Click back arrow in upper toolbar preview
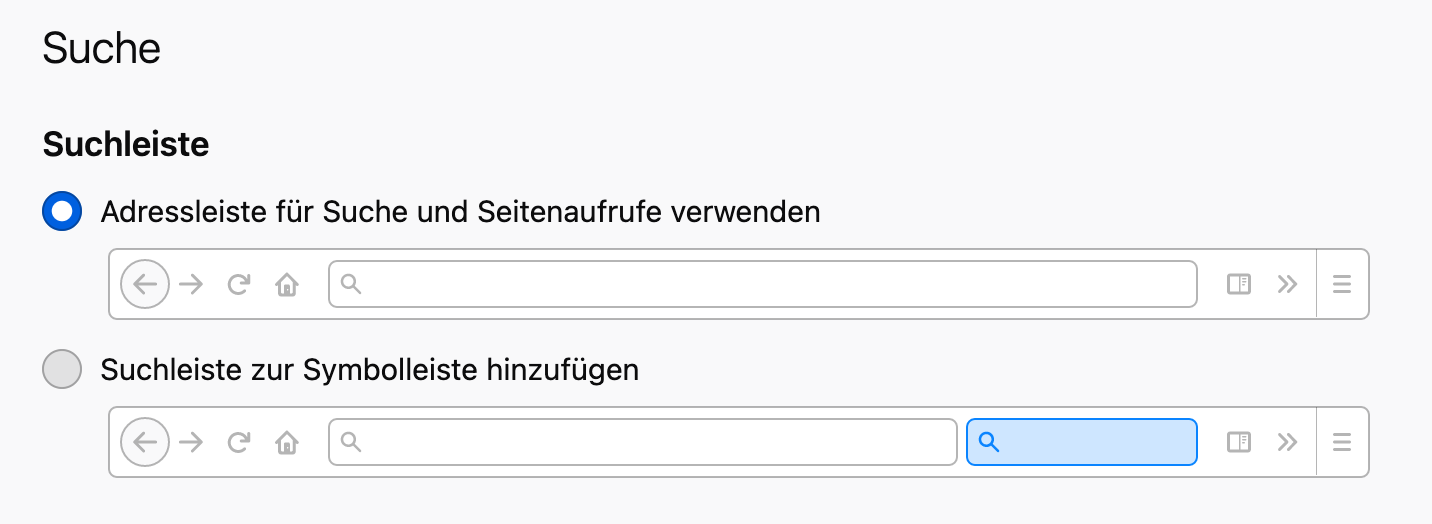Viewport: 1432px width, 524px height. point(146,284)
